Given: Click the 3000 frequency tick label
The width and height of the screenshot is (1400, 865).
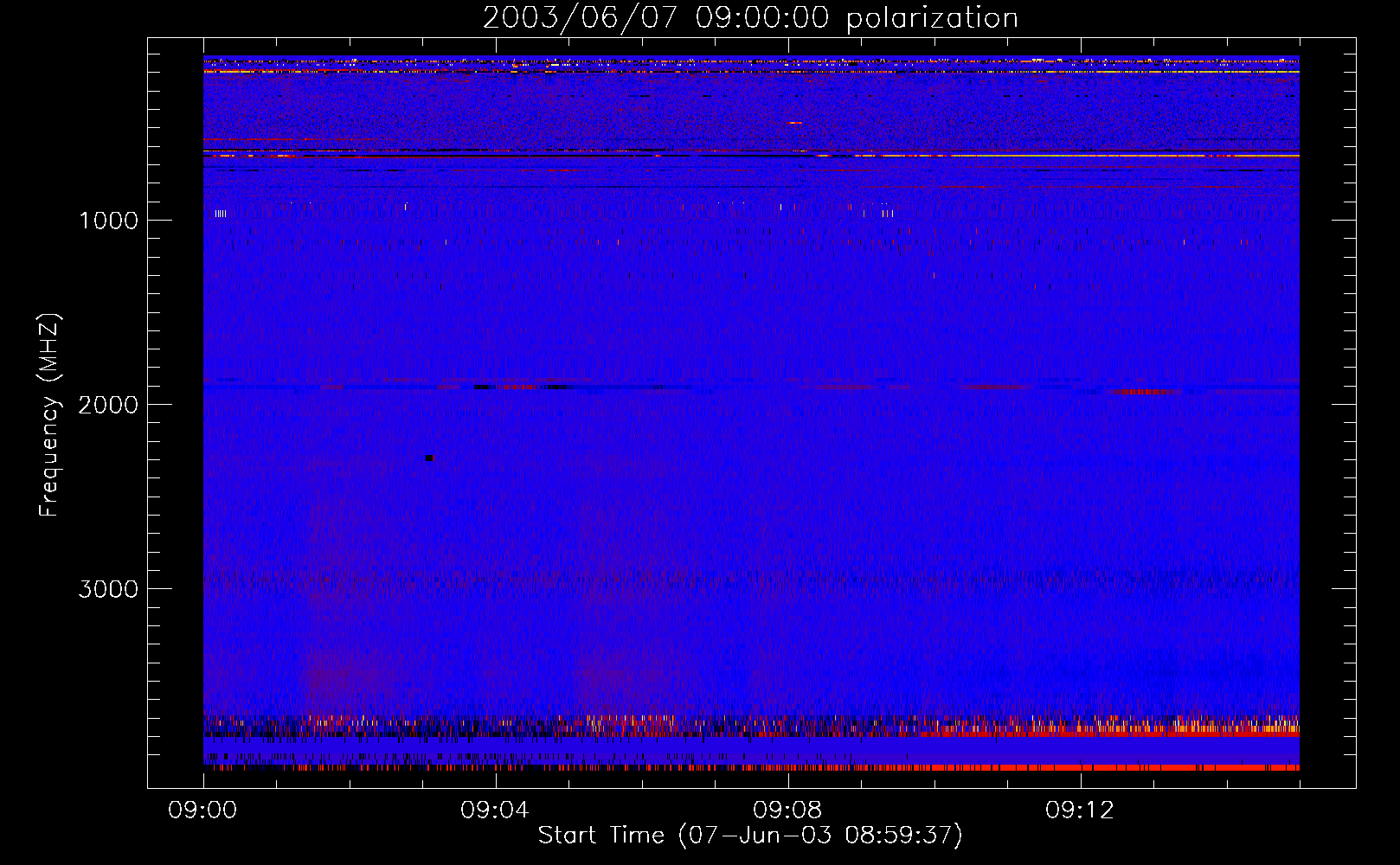Looking at the screenshot, I should point(108,589).
